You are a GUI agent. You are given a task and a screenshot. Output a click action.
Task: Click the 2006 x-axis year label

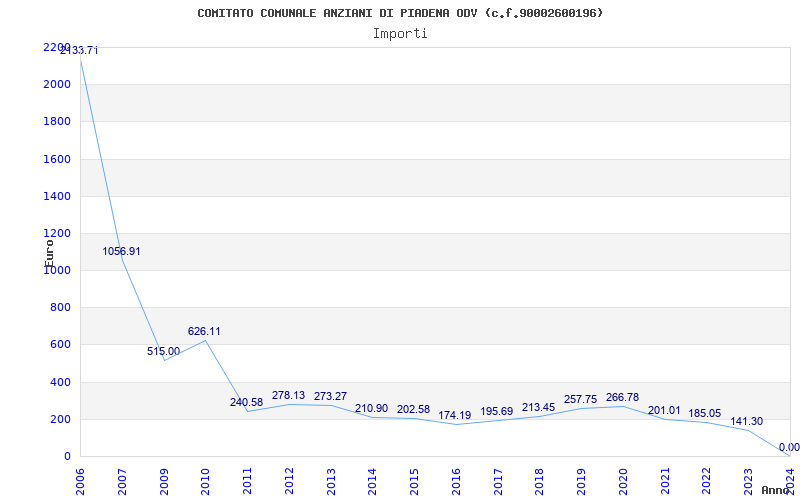[x=80, y=481]
